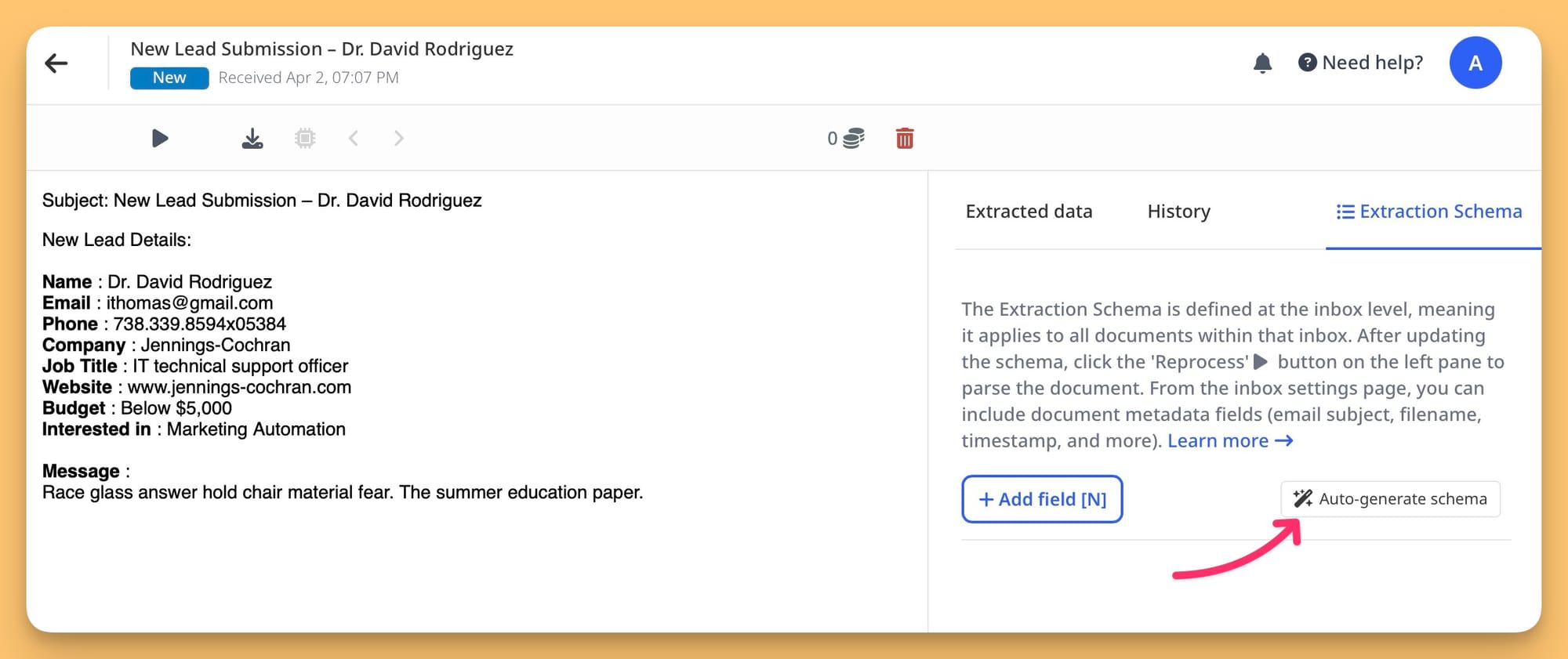Click the greyed-out processor chip icon
The width and height of the screenshot is (1568, 659).
305,139
